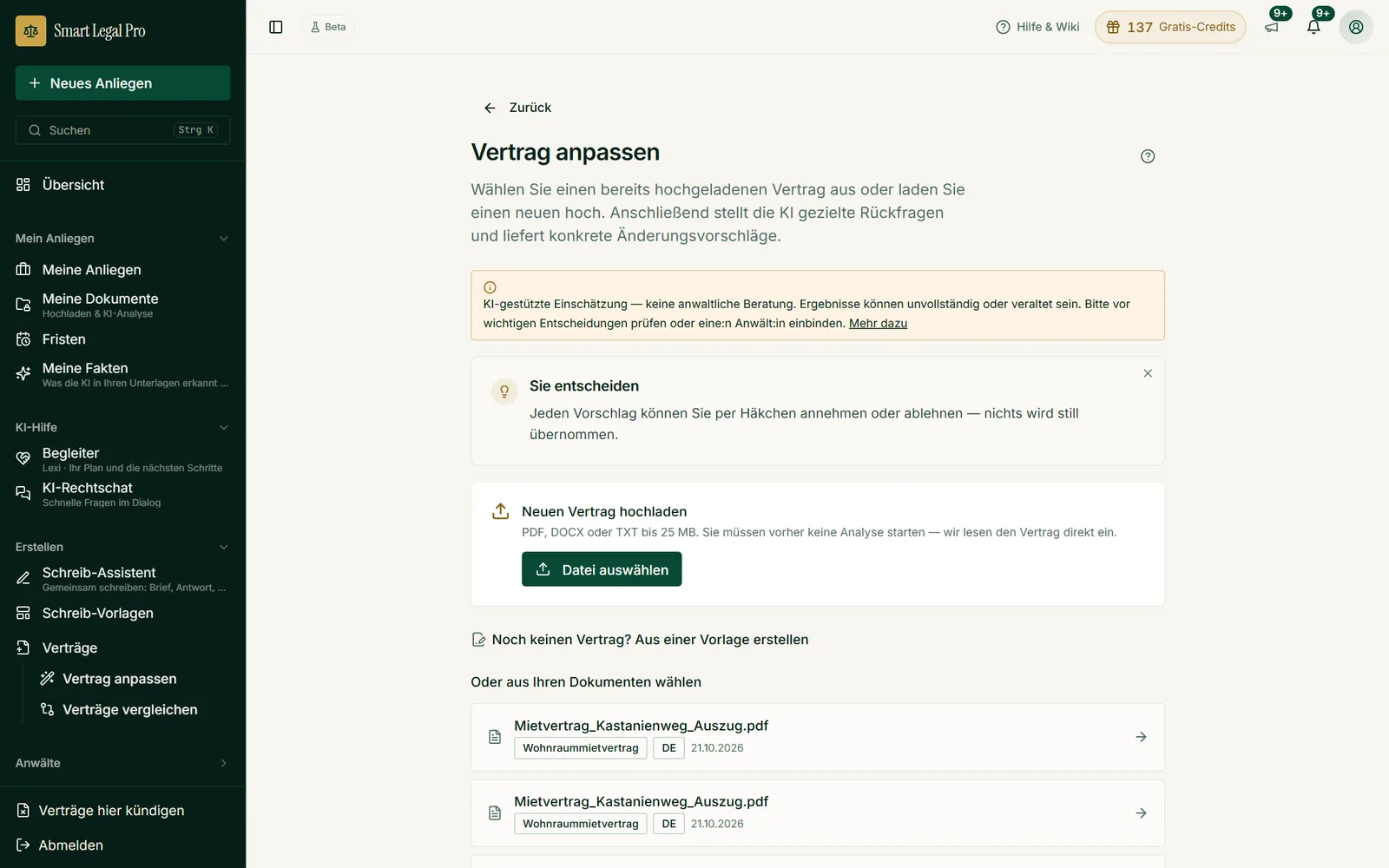Open Meine Fakten
1389x868 pixels.
coord(122,374)
